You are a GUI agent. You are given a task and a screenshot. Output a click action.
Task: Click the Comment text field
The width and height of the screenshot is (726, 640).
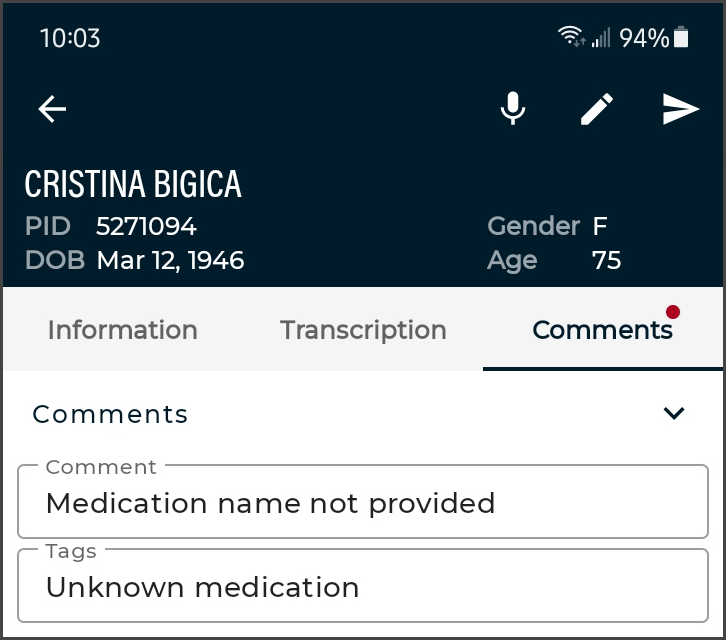coord(362,502)
